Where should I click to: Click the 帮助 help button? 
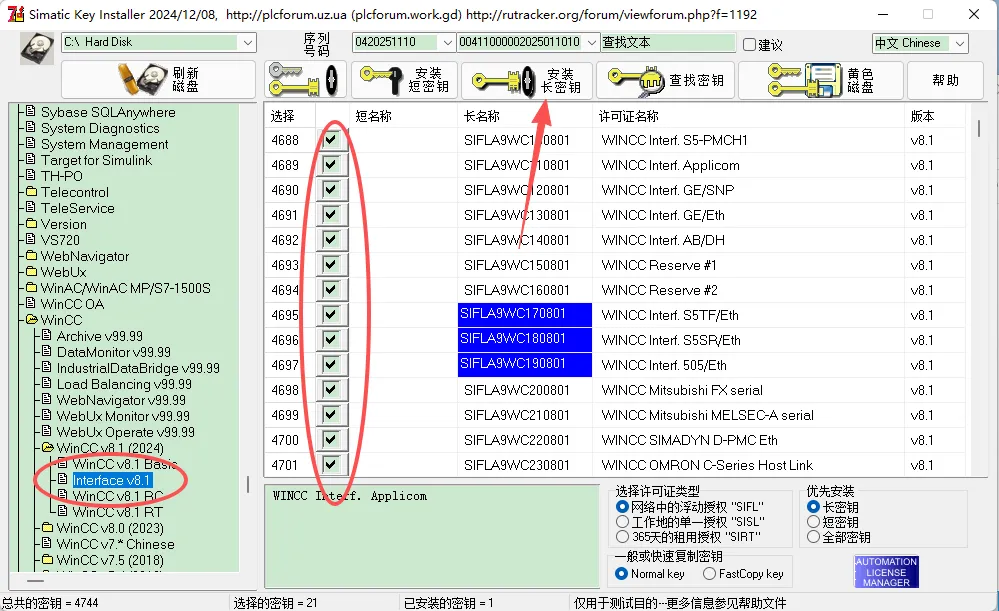point(945,80)
